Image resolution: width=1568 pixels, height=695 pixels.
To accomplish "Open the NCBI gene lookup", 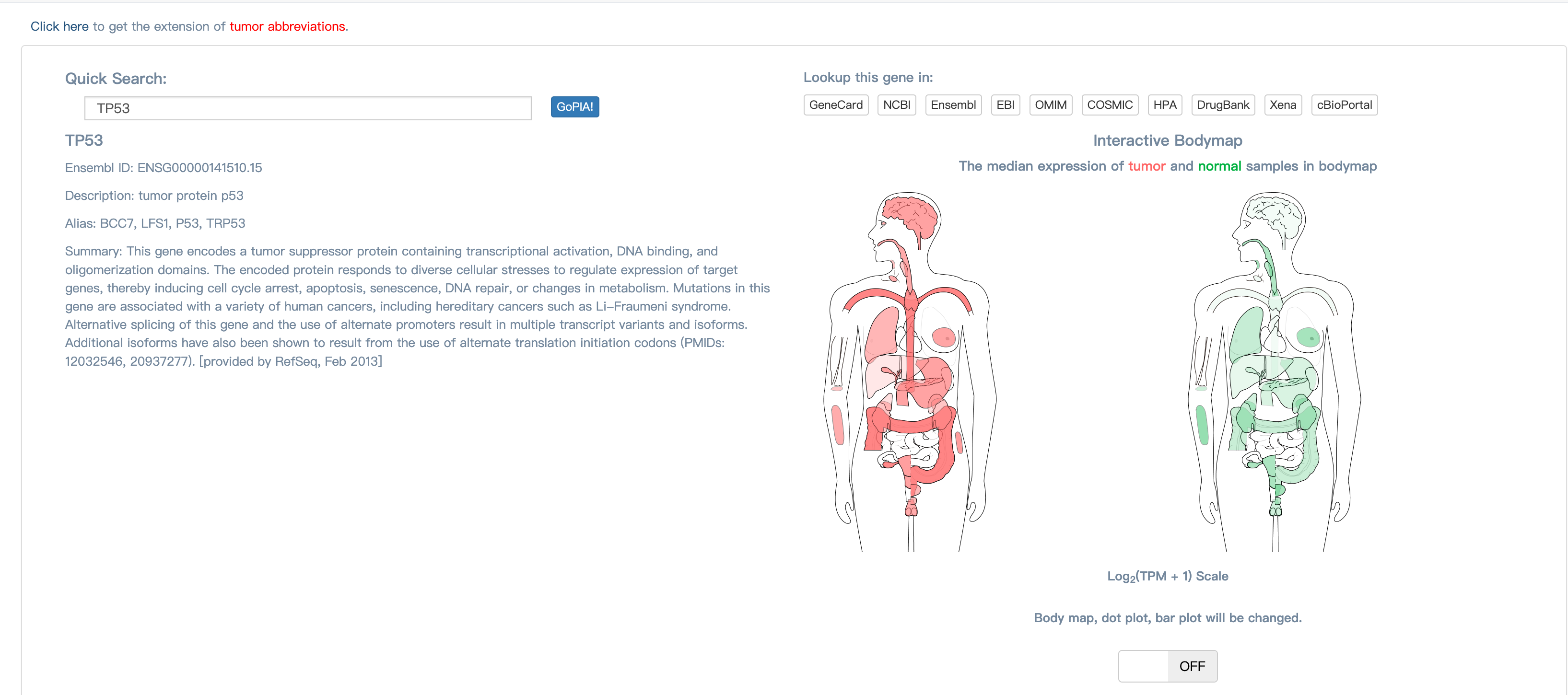I will click(896, 104).
